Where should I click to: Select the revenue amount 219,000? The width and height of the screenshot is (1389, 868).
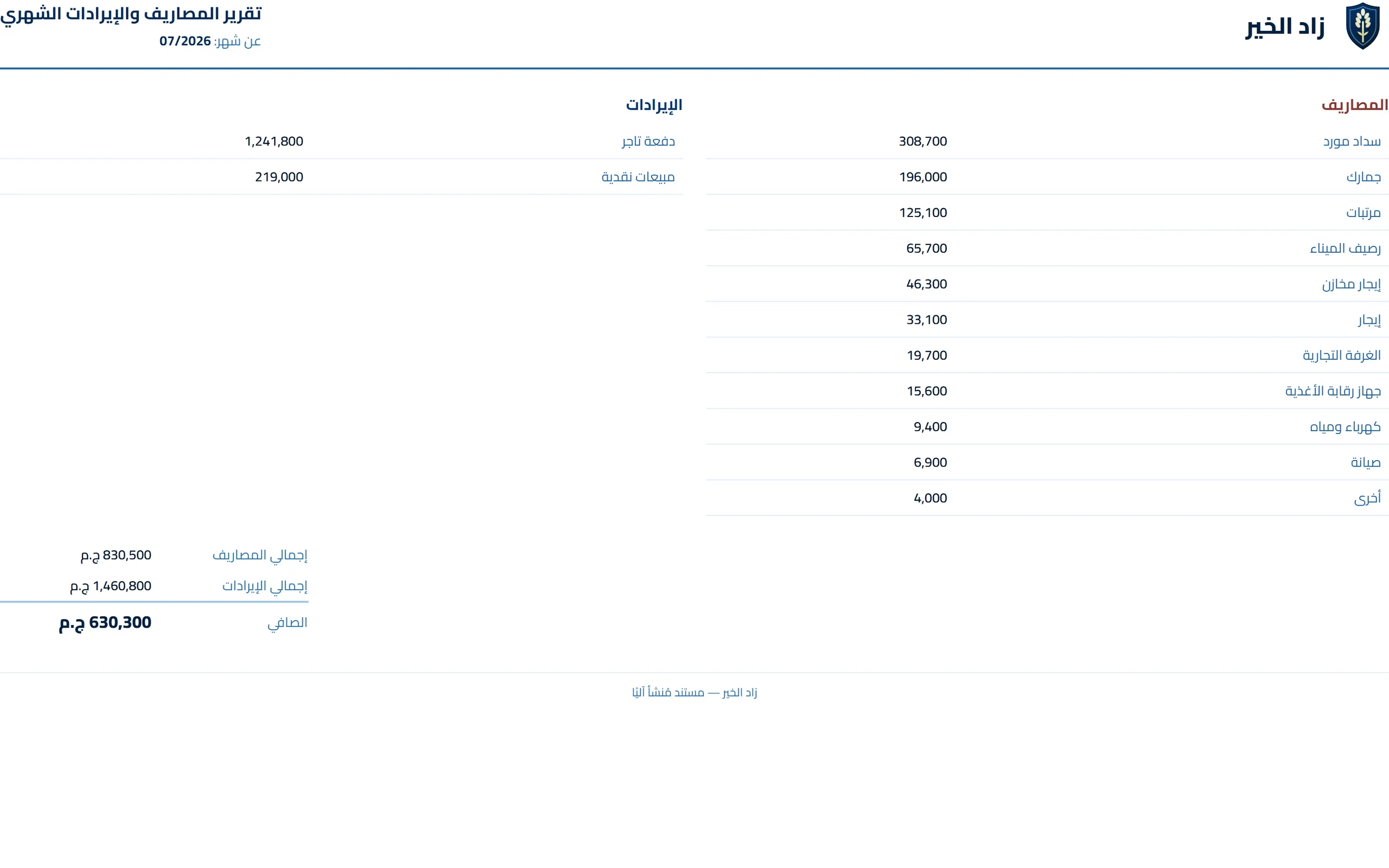click(x=279, y=177)
